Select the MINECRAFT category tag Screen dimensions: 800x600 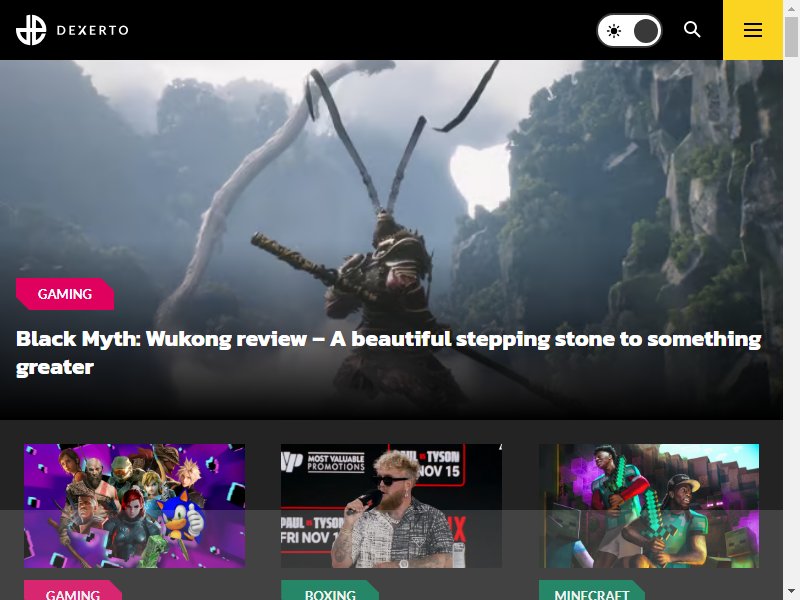pyautogui.click(x=592, y=590)
